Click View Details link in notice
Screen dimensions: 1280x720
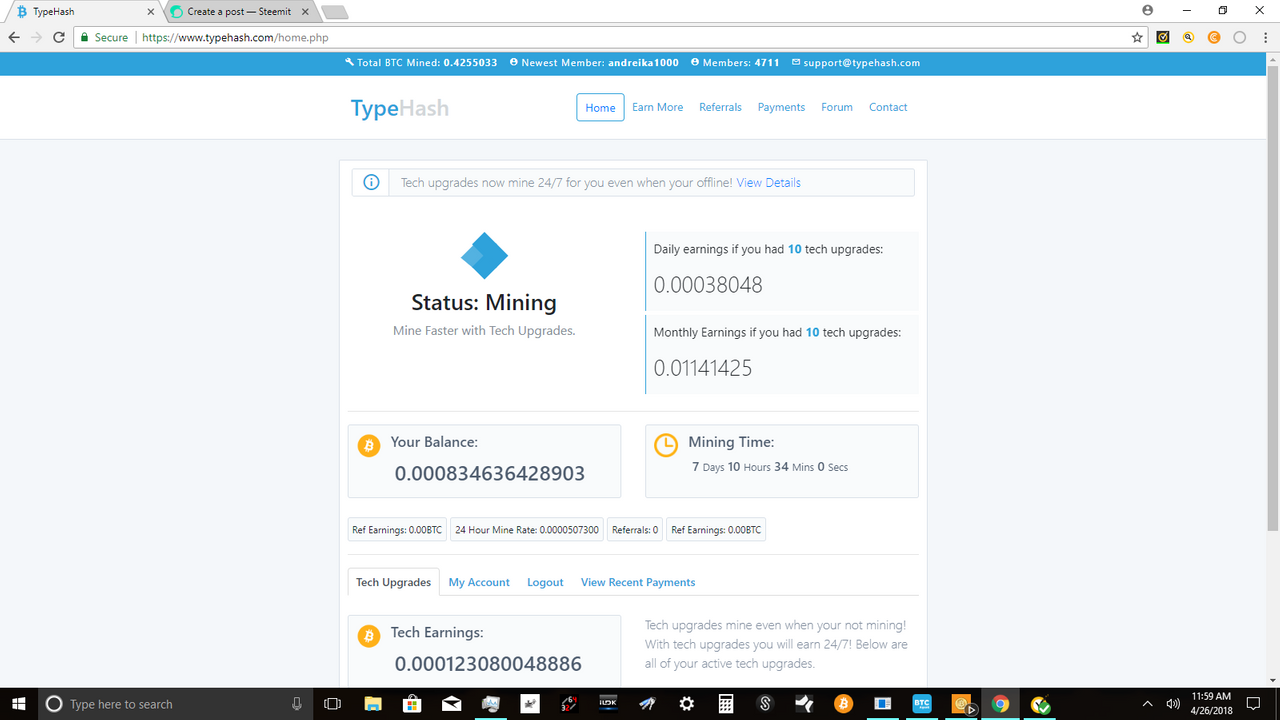click(x=768, y=183)
